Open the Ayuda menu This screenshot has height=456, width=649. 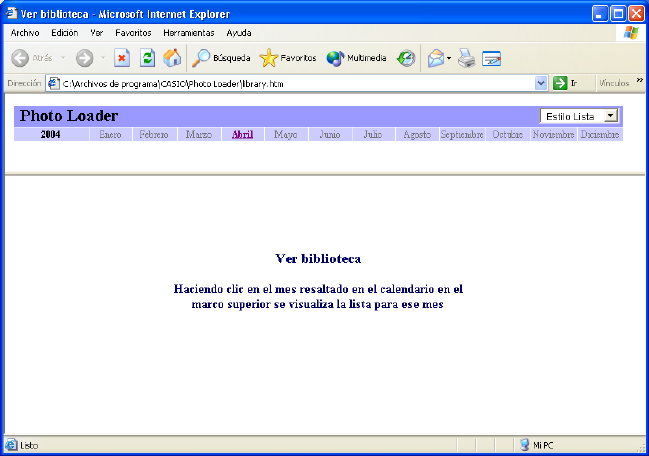pyautogui.click(x=238, y=33)
